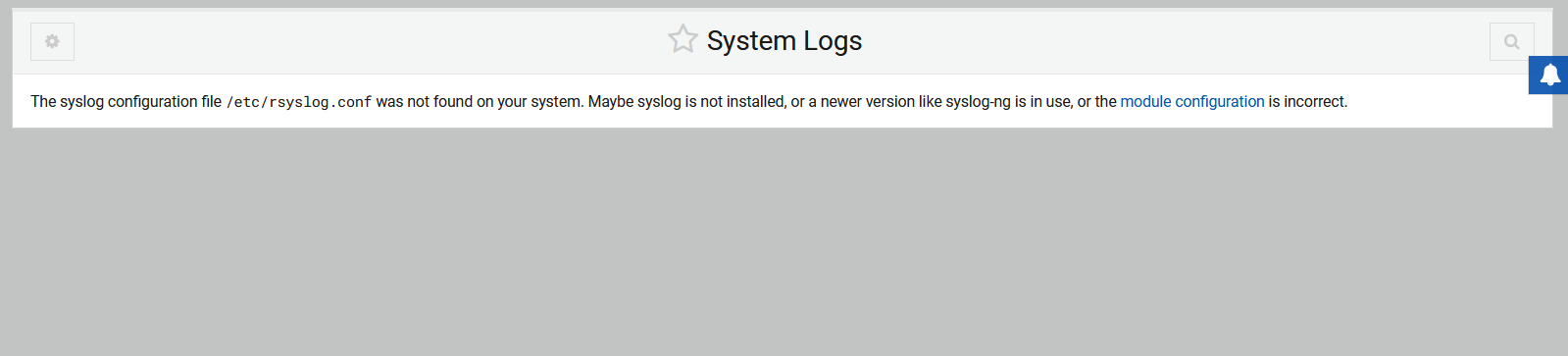Click the word Logs in the title

tap(833, 41)
